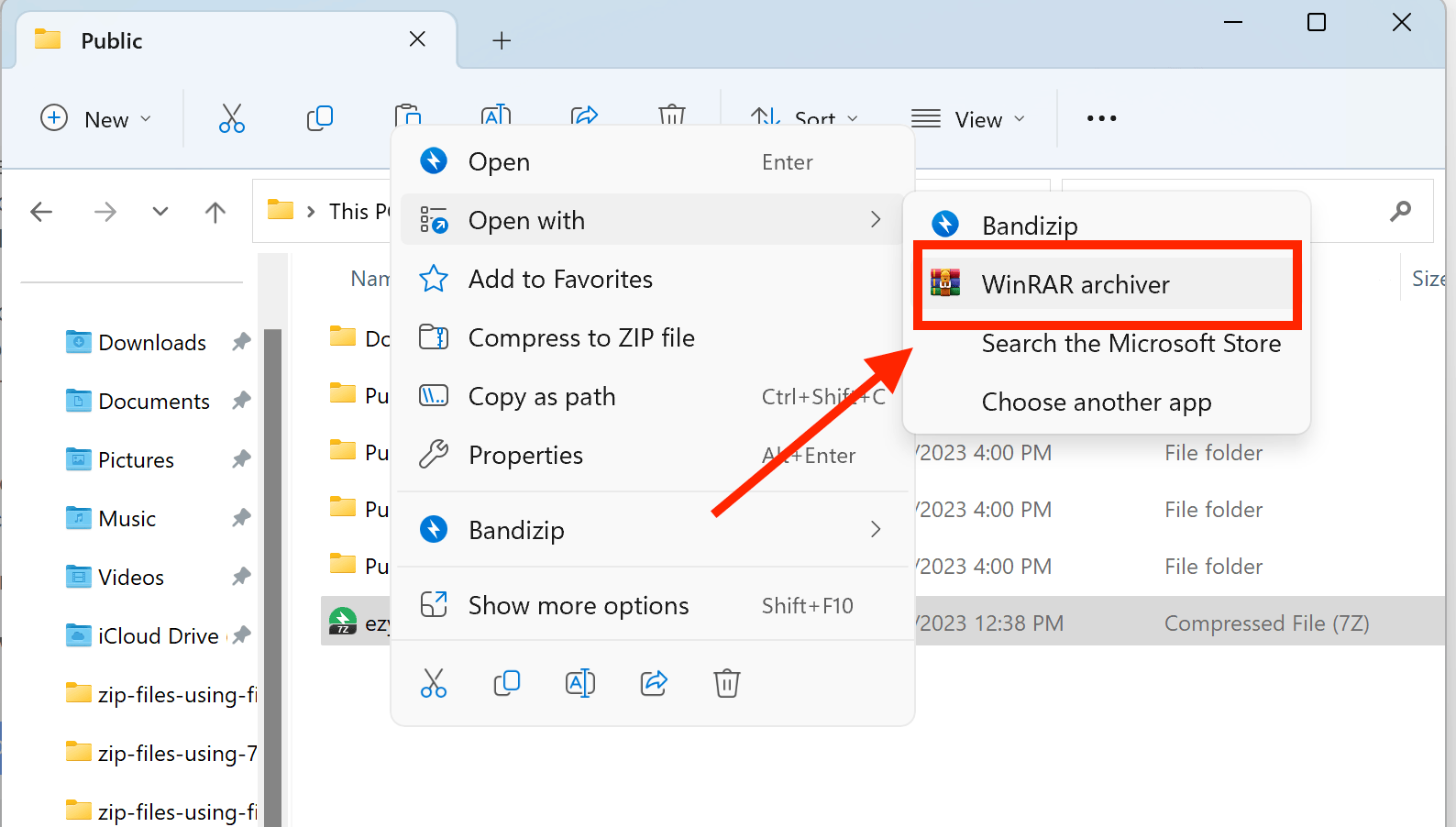Click the Cut icon at context menu bottom
The image size is (1456, 827).
[x=434, y=683]
